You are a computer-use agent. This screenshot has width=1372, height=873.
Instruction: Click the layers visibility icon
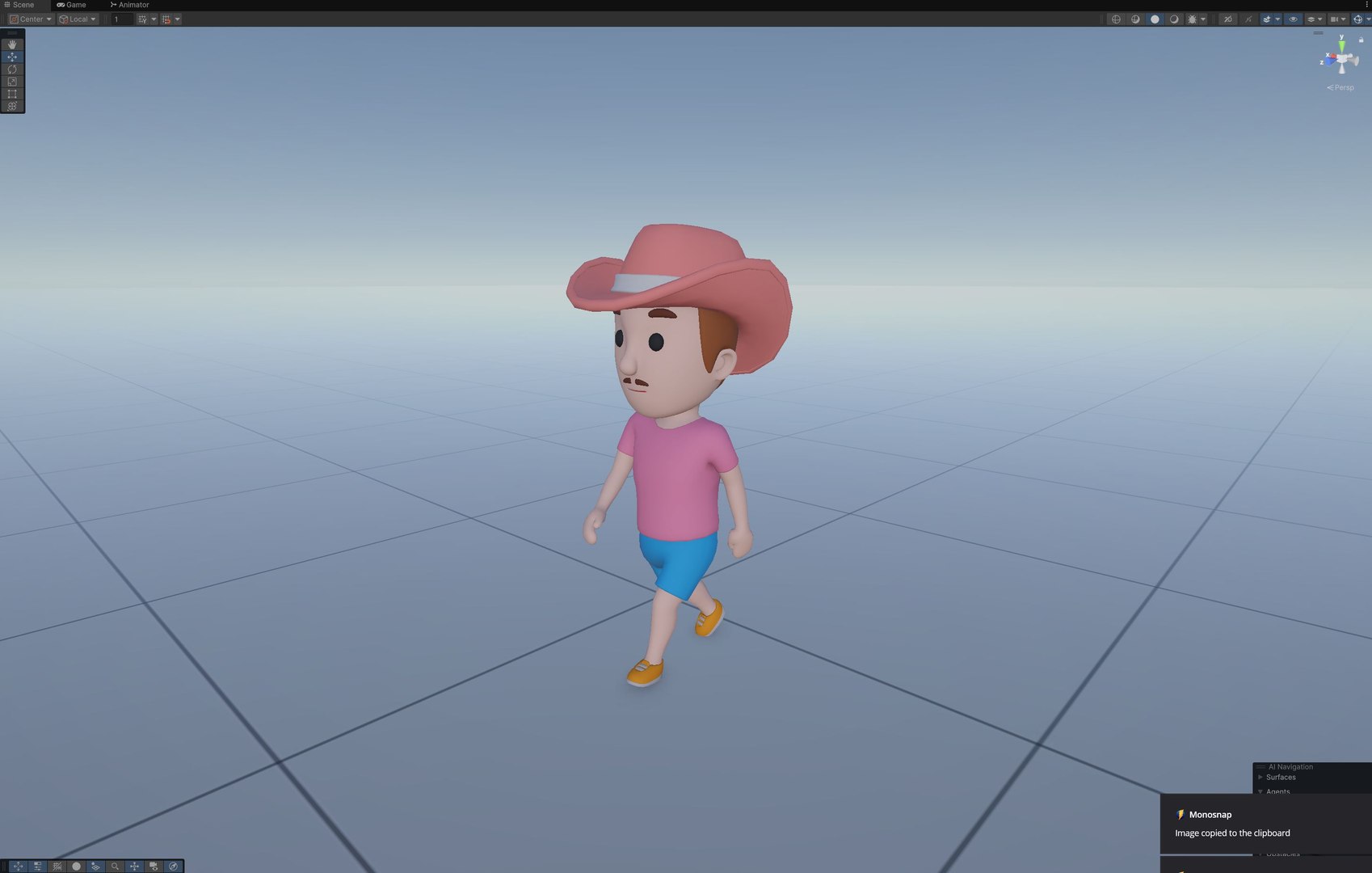(1311, 19)
